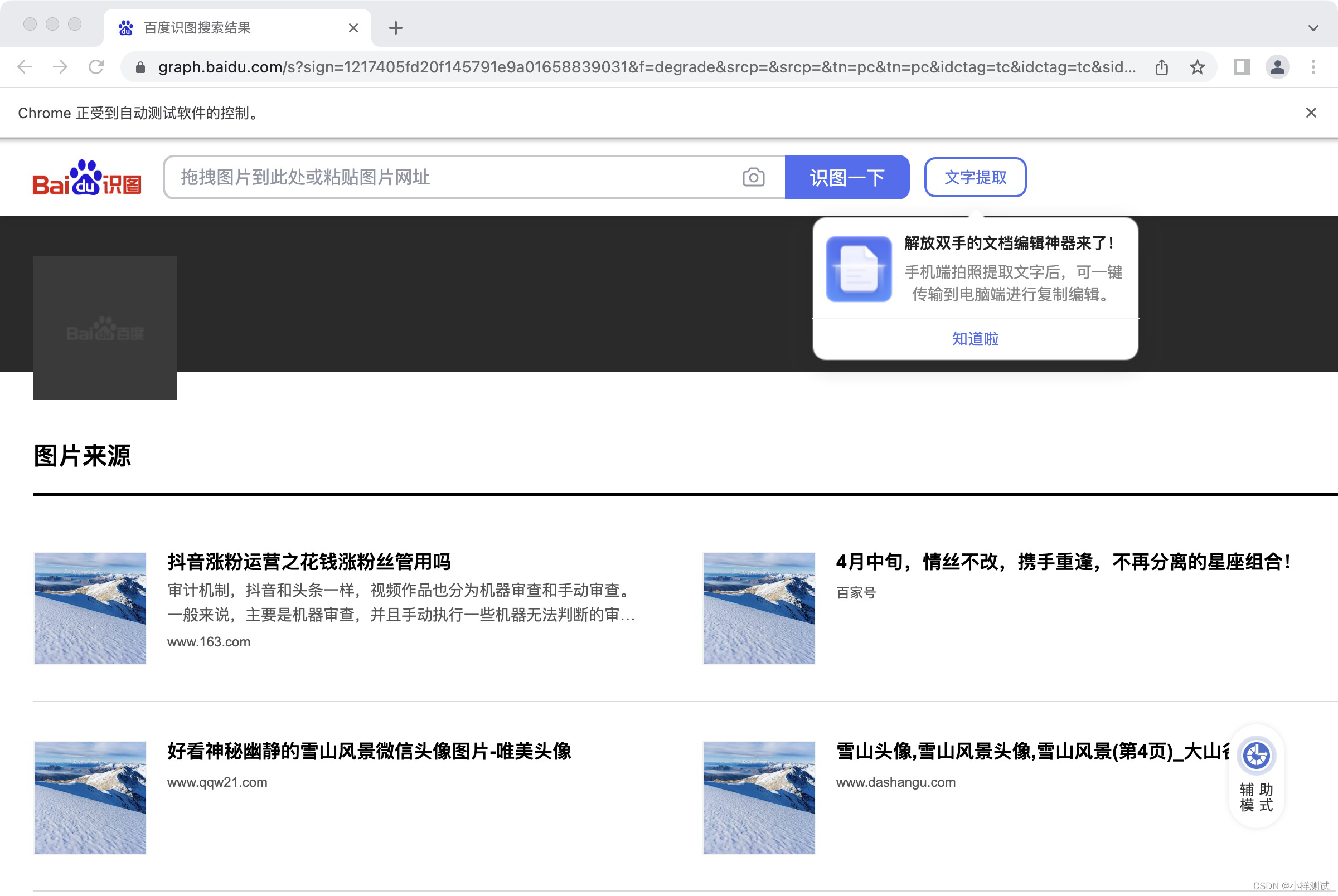Bookmark this page with the star icon
The image size is (1338, 896).
[x=1198, y=67]
